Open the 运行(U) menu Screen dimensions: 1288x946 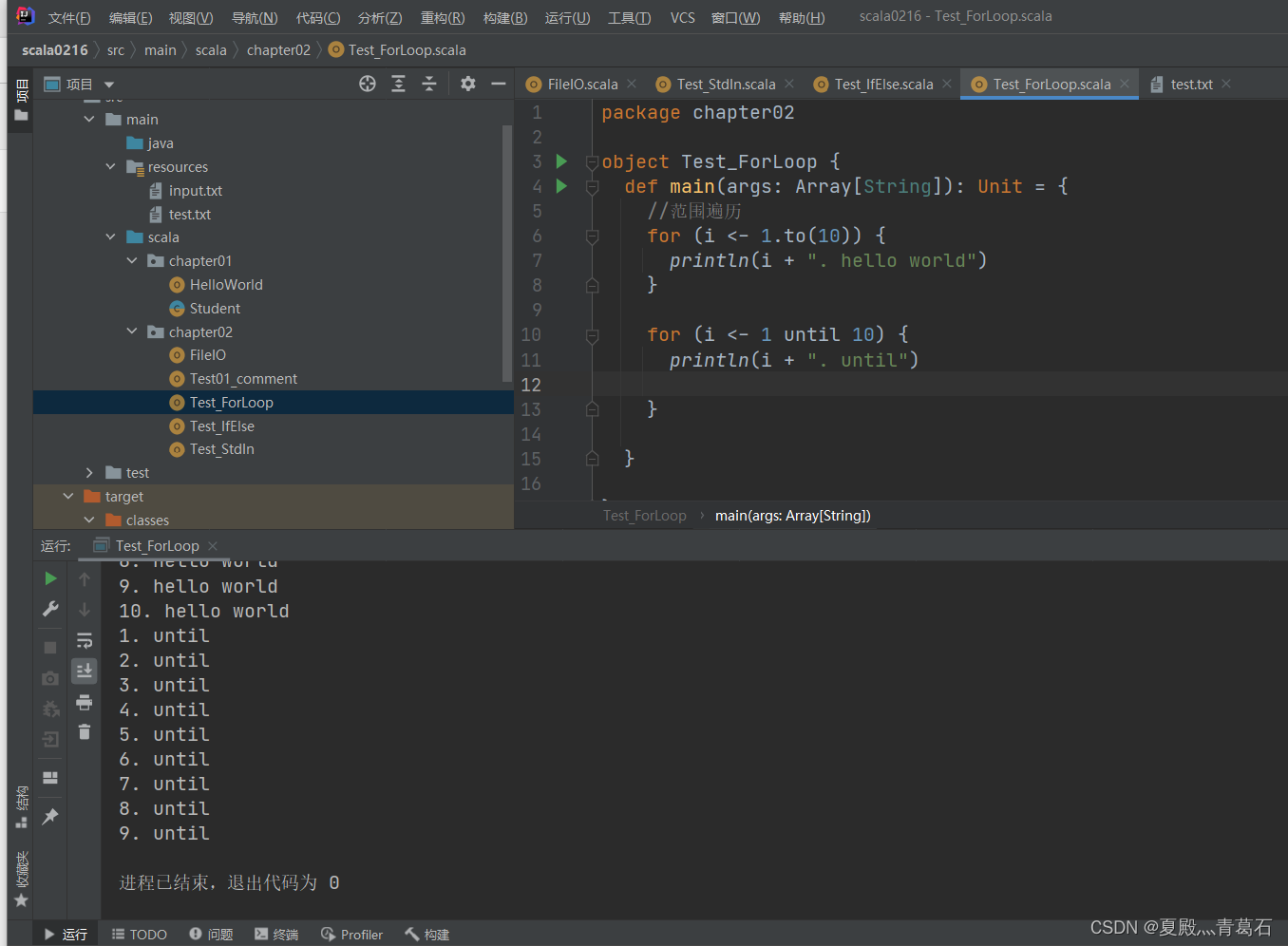click(x=567, y=17)
